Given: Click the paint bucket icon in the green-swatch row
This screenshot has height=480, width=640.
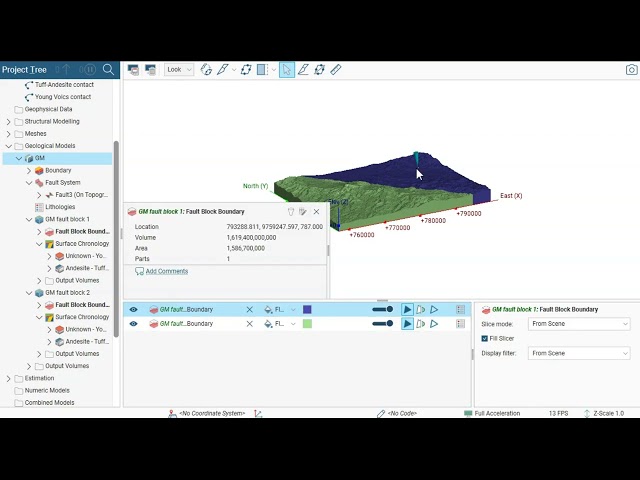Looking at the screenshot, I should [268, 324].
